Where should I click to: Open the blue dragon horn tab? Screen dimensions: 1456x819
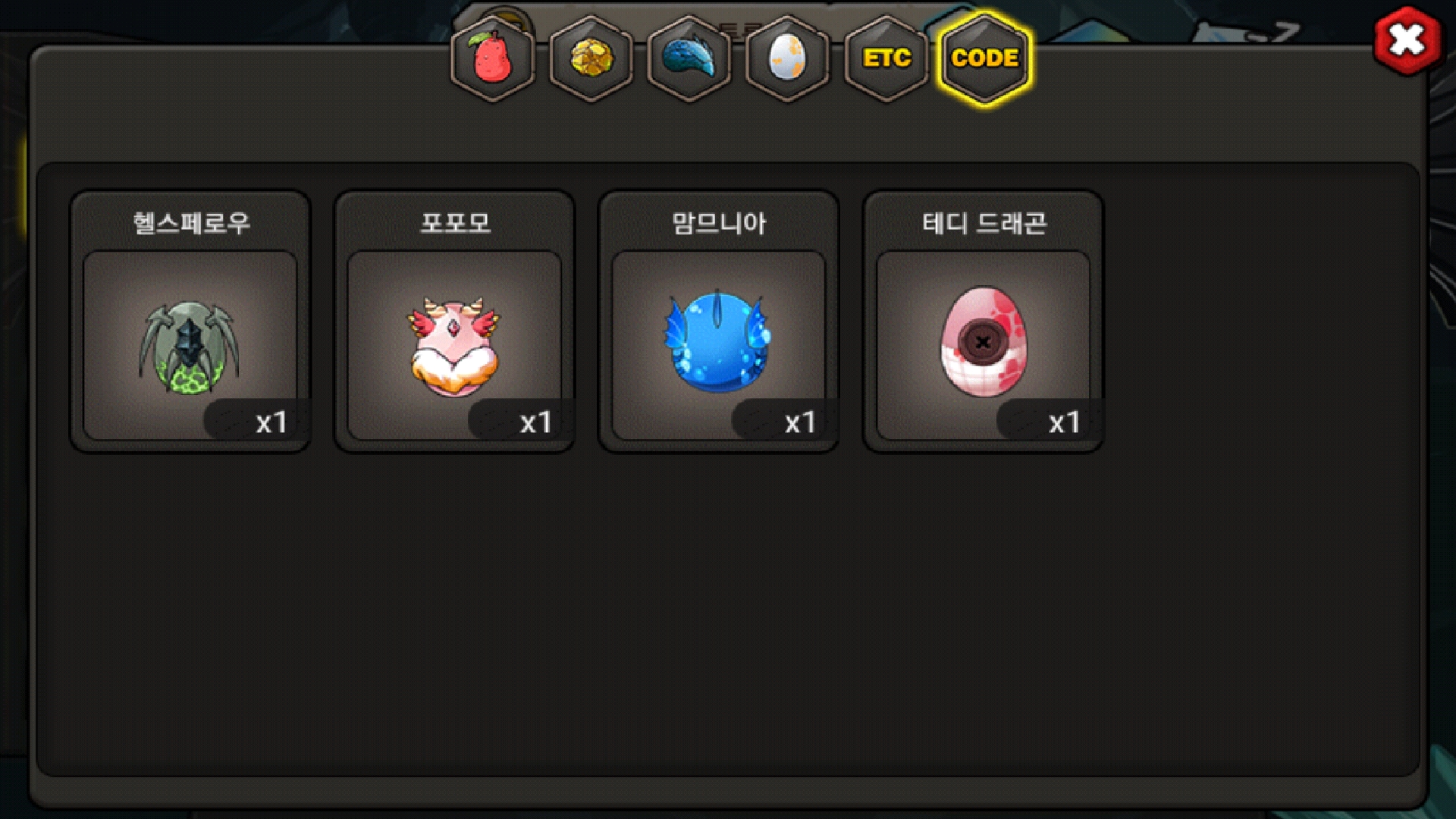pos(689,58)
